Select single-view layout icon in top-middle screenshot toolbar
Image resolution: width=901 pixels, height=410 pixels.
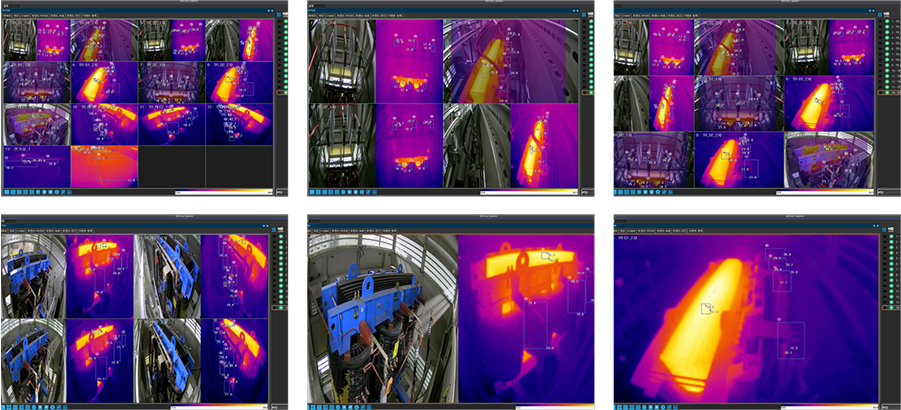[312, 192]
